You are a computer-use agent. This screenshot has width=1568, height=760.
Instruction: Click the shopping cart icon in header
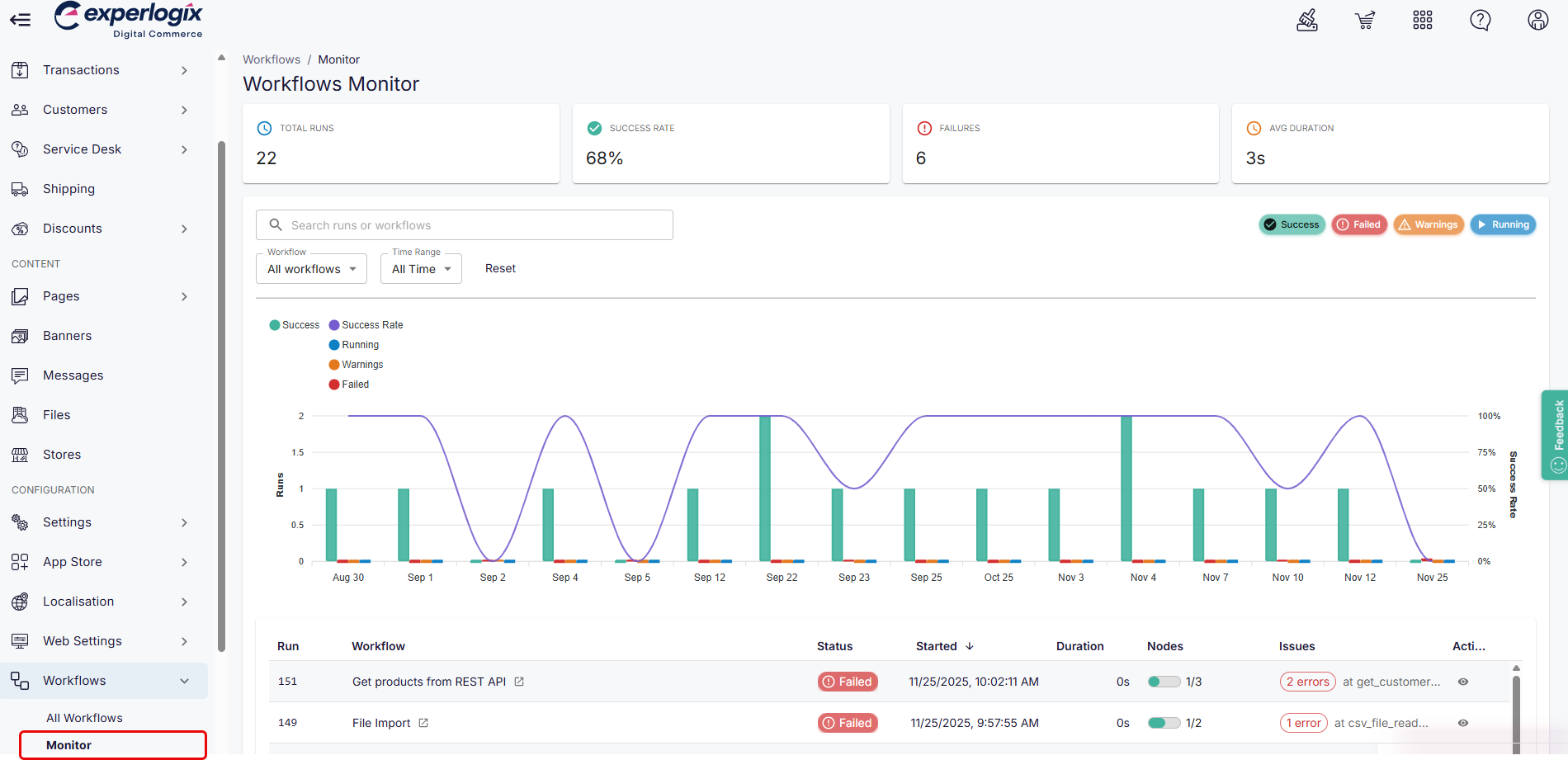tap(1365, 20)
